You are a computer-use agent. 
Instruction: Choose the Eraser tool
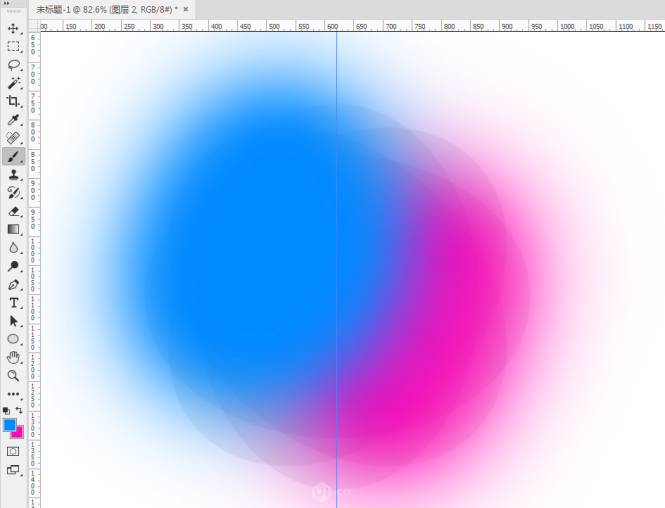pos(14,211)
